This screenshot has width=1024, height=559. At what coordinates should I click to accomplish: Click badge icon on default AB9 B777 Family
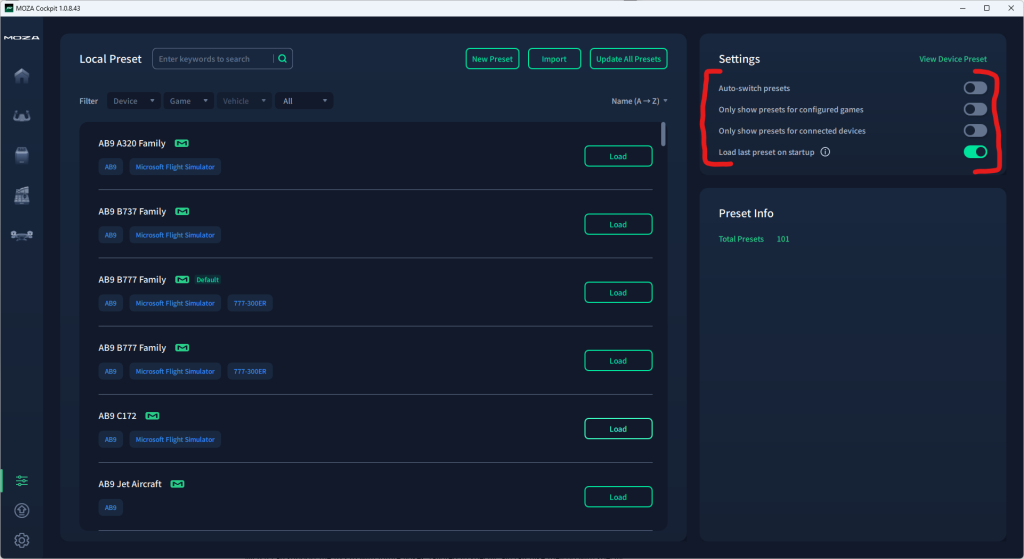point(182,280)
